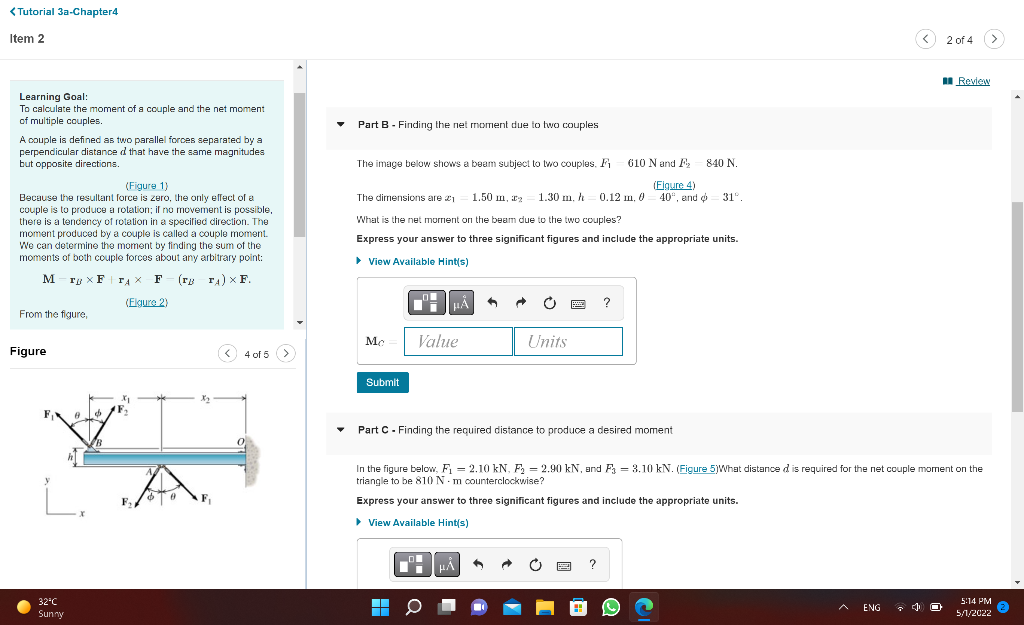The width and height of the screenshot is (1024, 625).
Task: Click the Value input field
Action: (458, 342)
